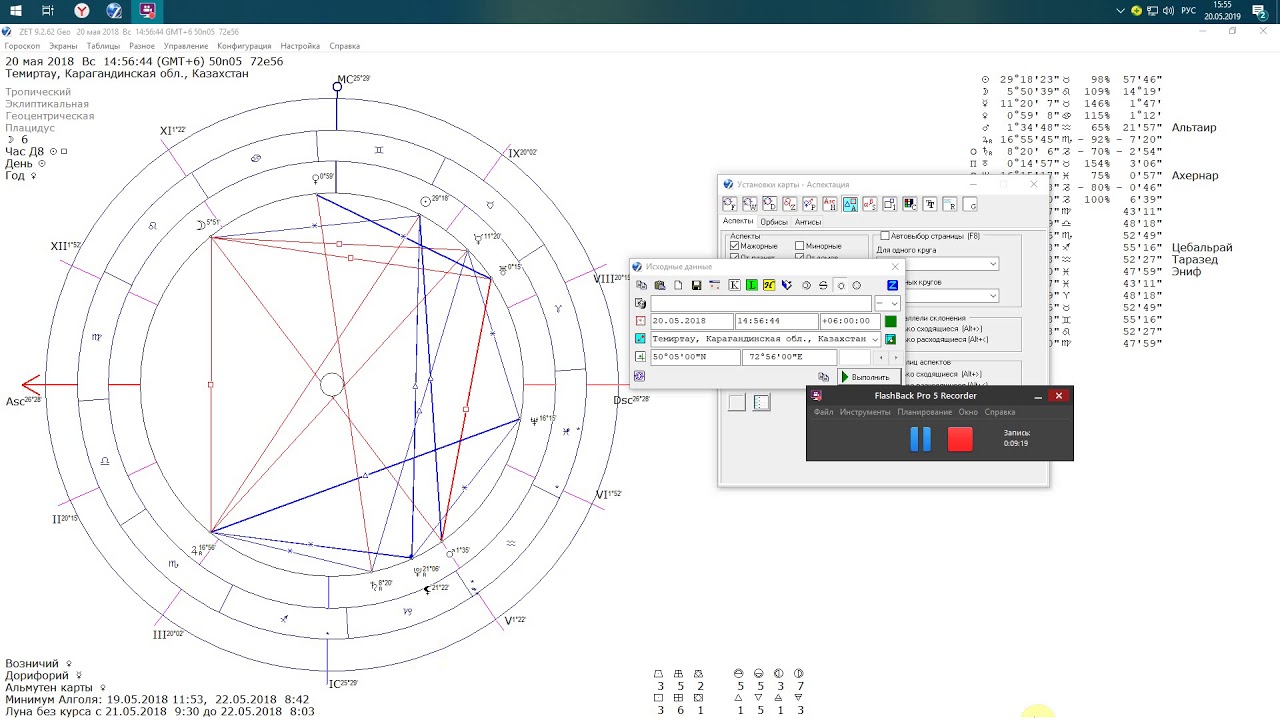1280x720 pixels.
Task: Click the R settings icon in chart settings
Action: pos(949,203)
